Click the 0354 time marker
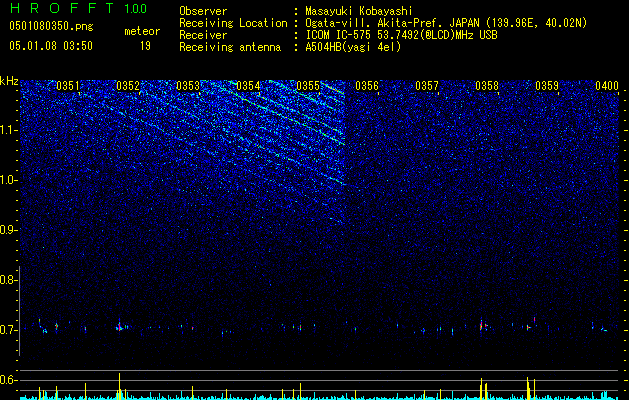The image size is (629, 400). point(248,86)
